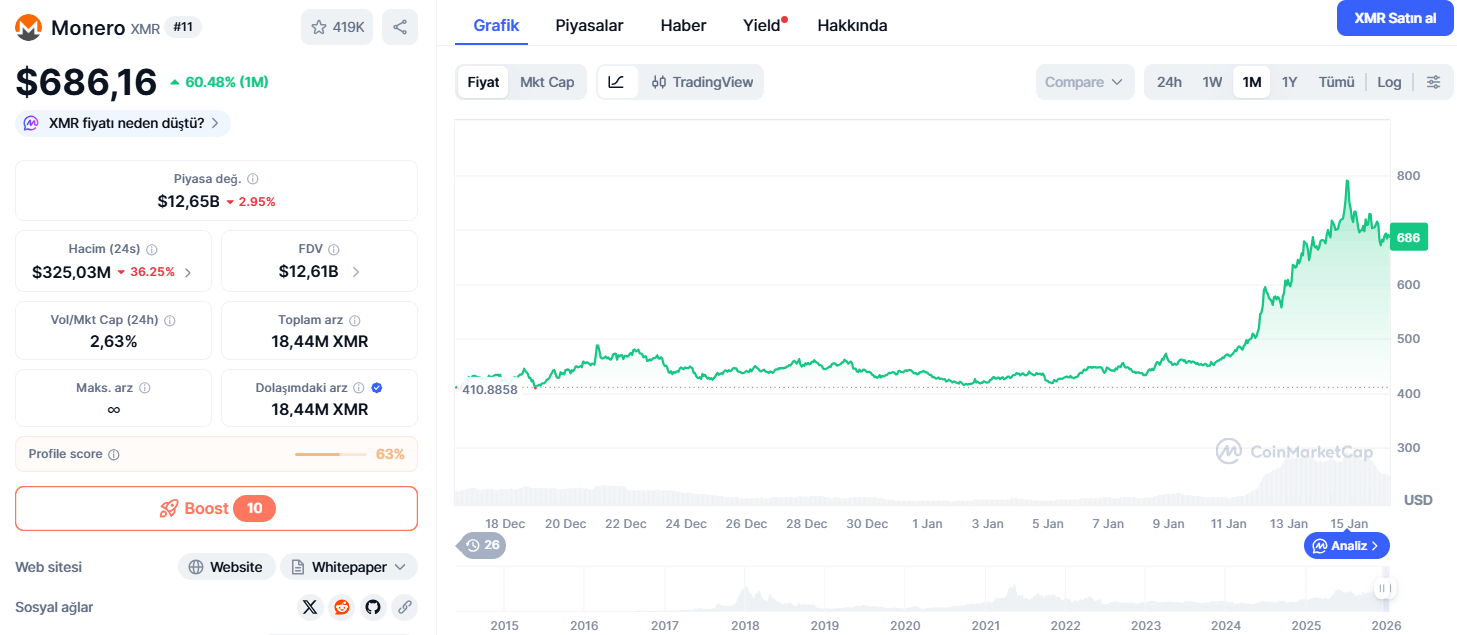Viewport: 1457px width, 635px height.
Task: Click the blue verified badge on Dolaşımdaki arz
Action: pyautogui.click(x=377, y=388)
